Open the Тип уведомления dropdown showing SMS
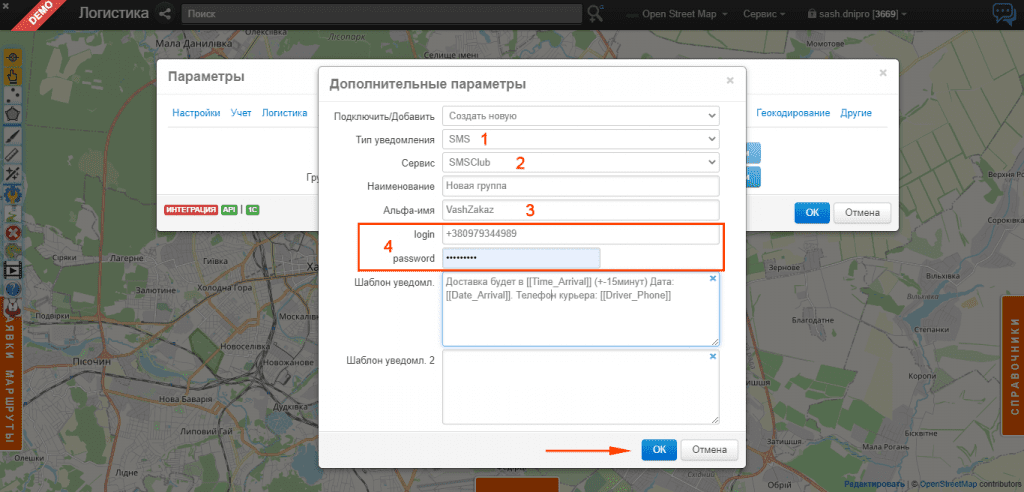 [581, 139]
